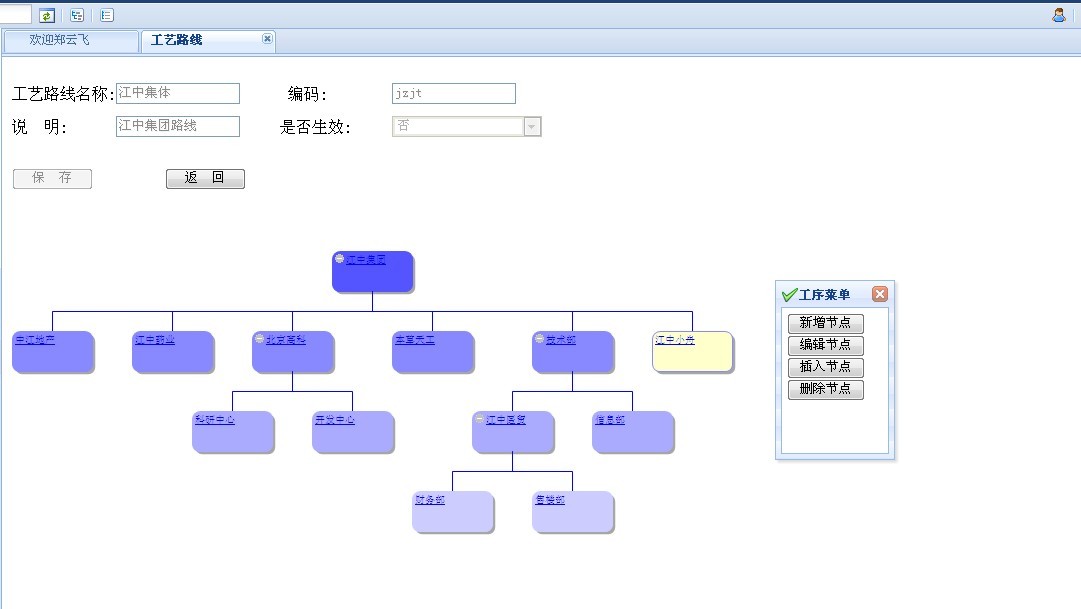This screenshot has height=609, width=1081.
Task: Open the 财务部 node link
Action: point(430,499)
